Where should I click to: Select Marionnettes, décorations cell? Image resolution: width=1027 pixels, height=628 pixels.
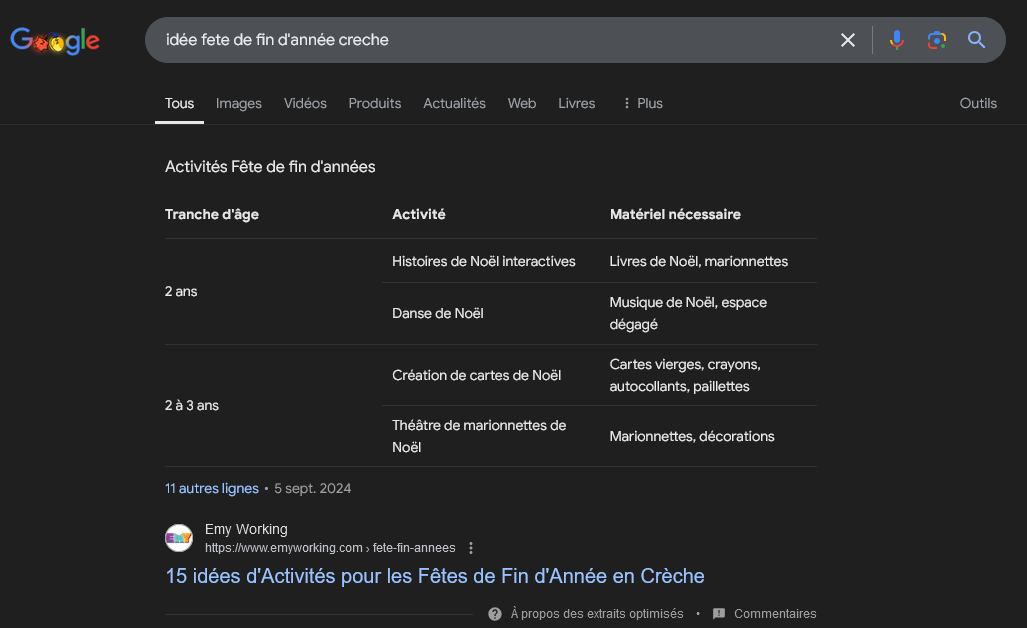(692, 436)
